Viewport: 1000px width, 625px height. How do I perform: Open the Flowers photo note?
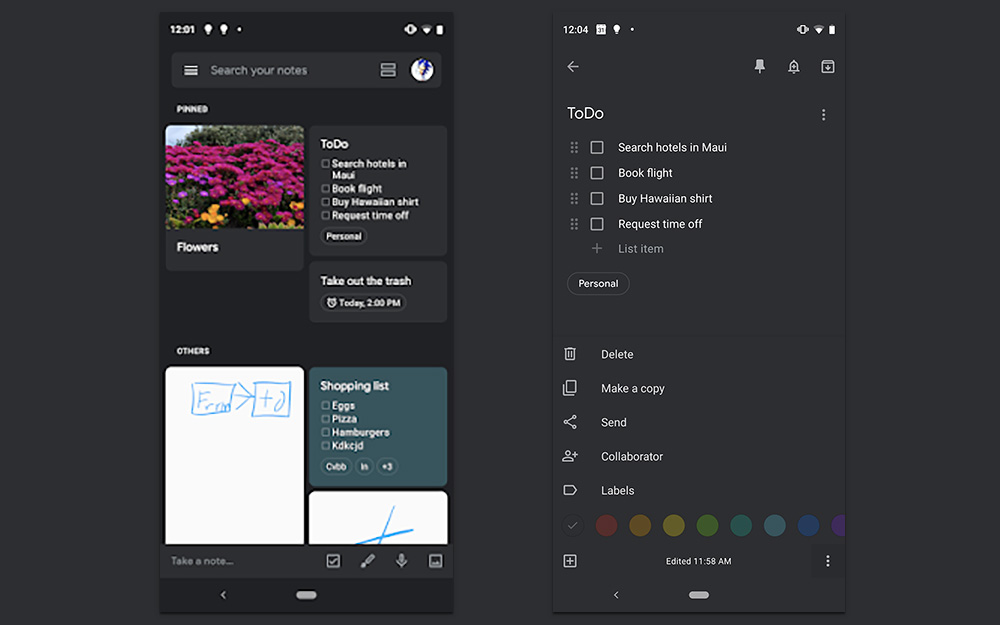tap(234, 197)
